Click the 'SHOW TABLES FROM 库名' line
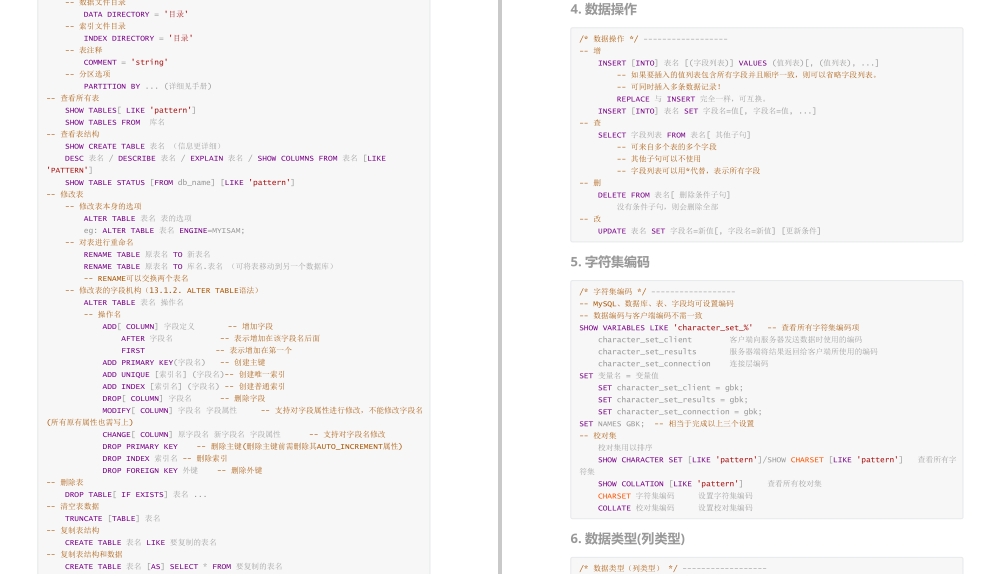The image size is (1002, 576). (114, 122)
